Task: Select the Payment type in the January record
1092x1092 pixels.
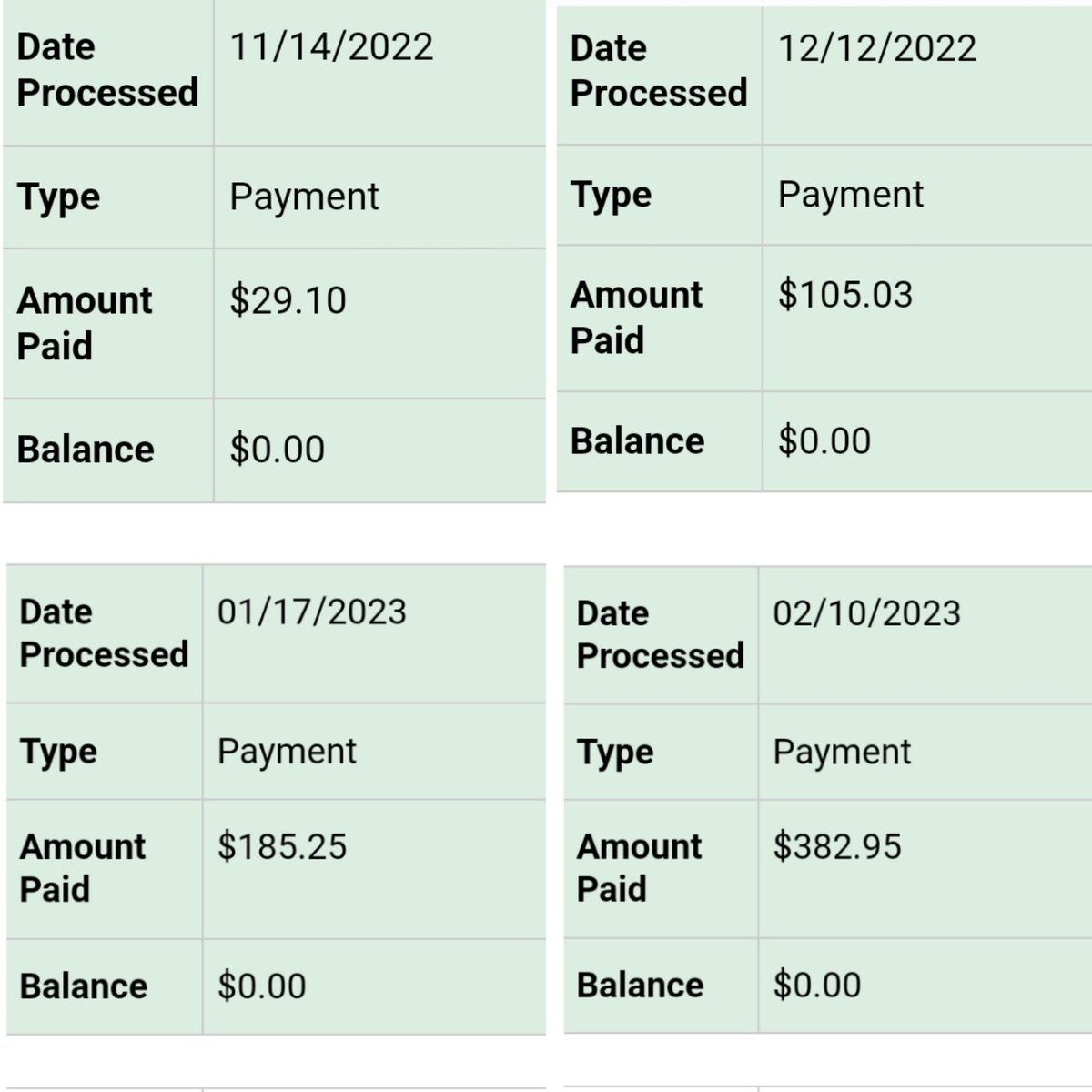Action: click(287, 752)
